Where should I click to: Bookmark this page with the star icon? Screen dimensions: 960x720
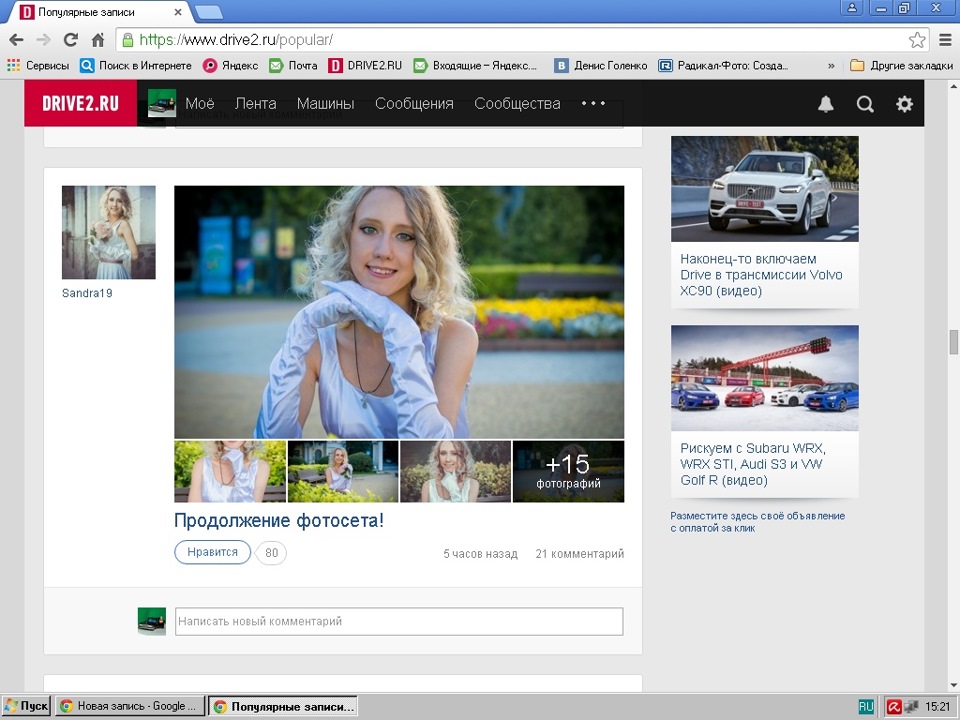click(916, 40)
